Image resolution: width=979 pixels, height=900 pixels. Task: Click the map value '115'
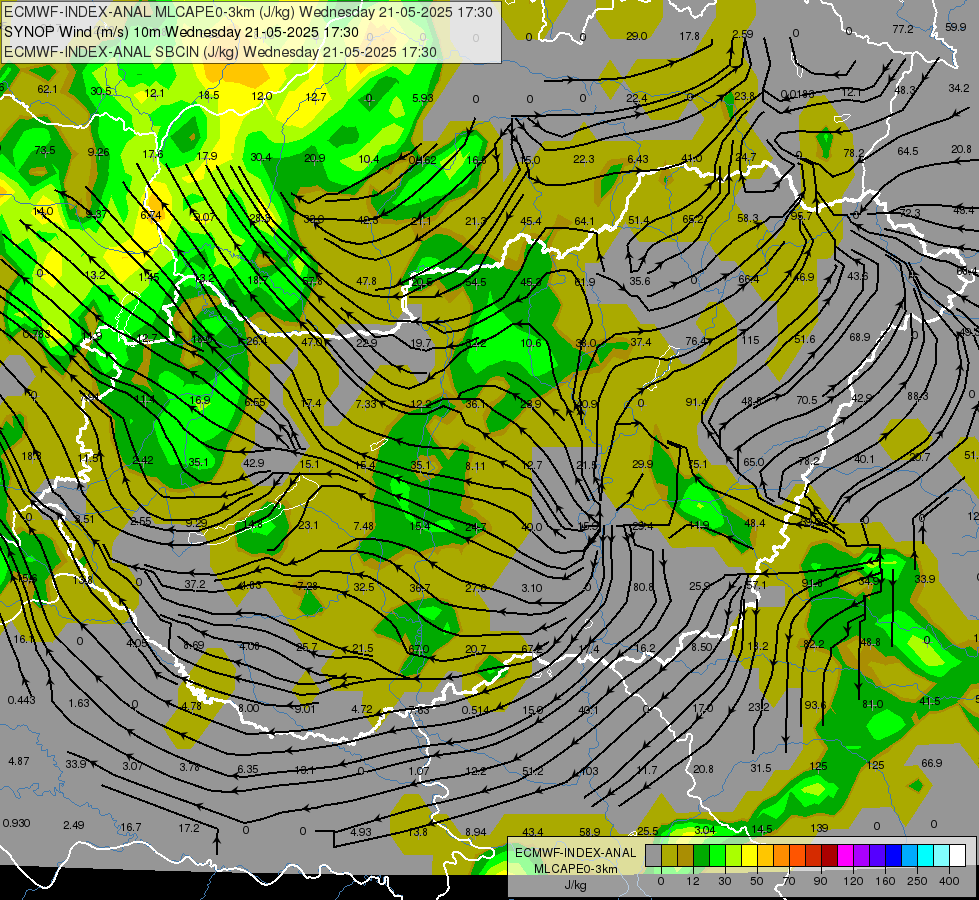pos(750,340)
